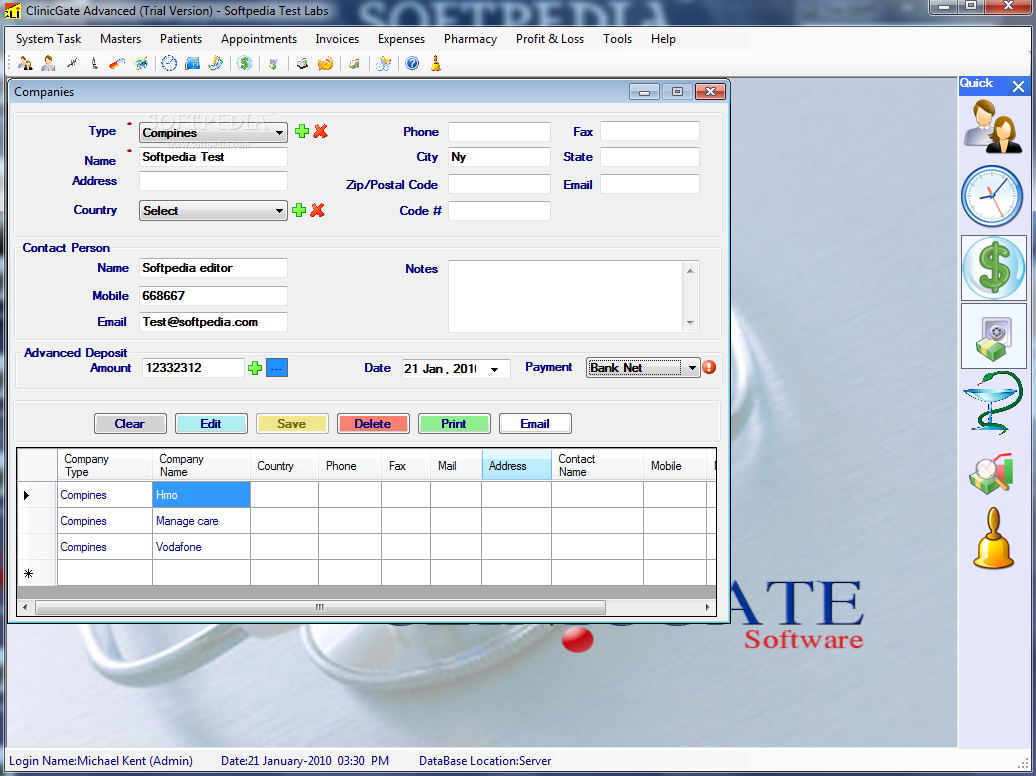
Task: Click the clock icon in the top toolbar
Action: [x=169, y=63]
